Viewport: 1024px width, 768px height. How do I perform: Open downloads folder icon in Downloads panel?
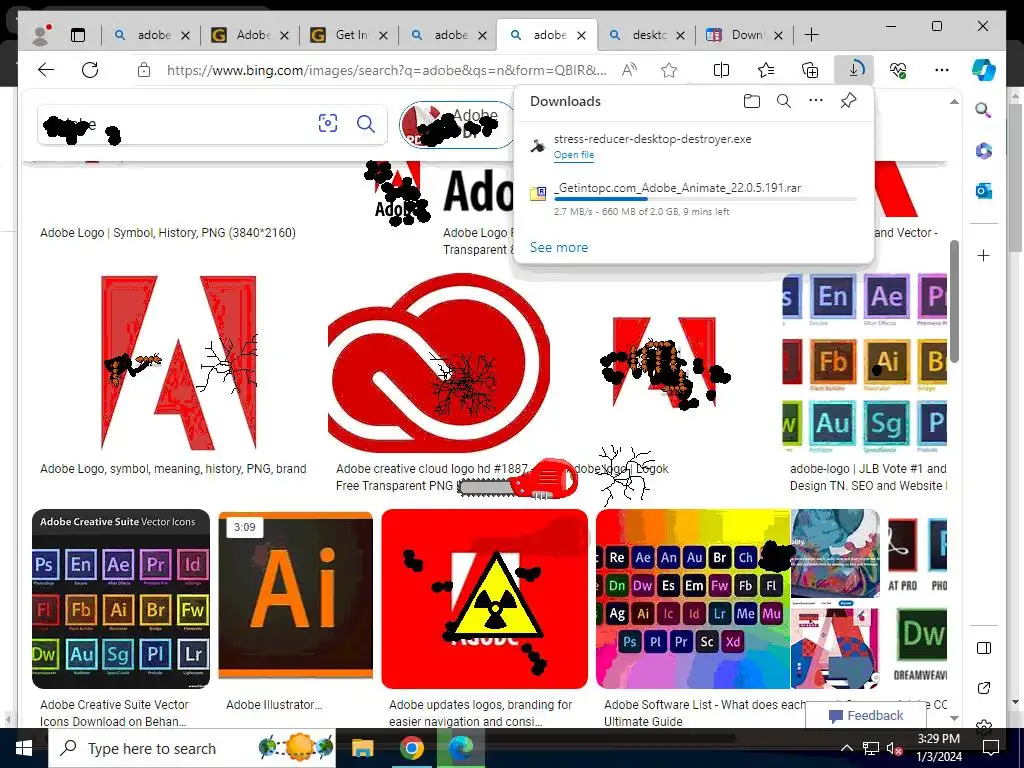point(752,101)
